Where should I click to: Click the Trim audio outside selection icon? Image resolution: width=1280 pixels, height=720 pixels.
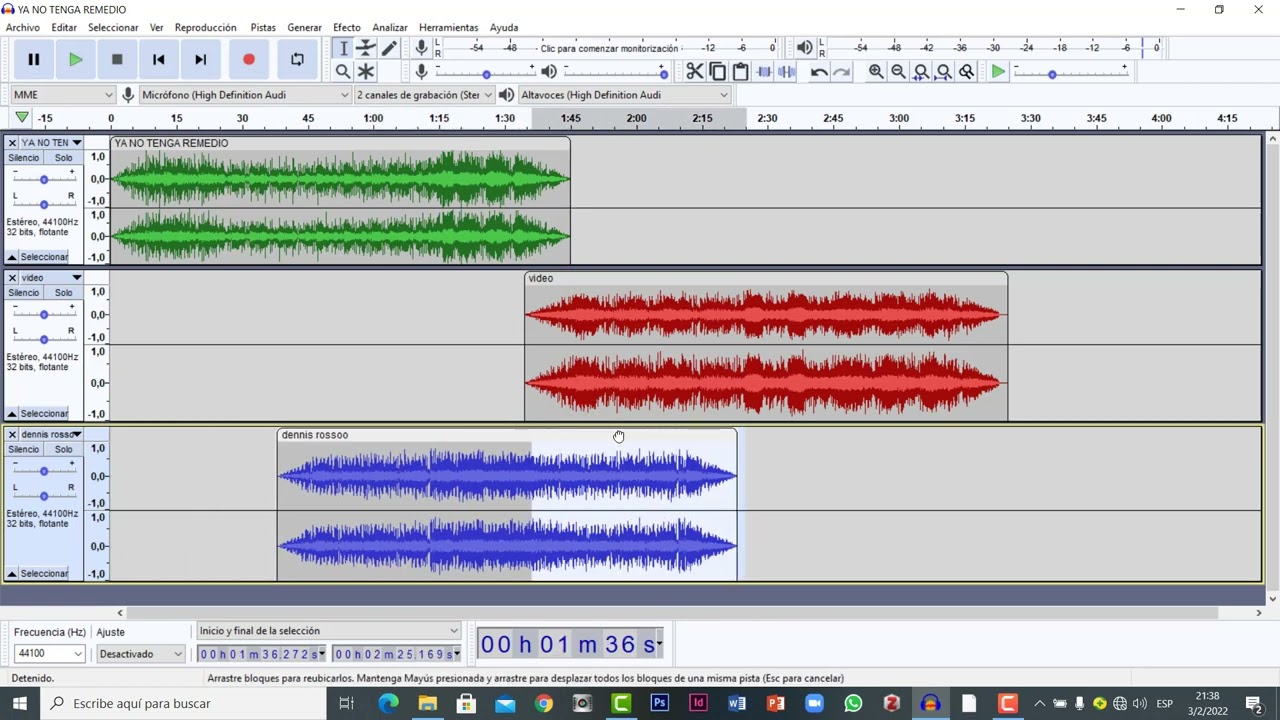pos(764,71)
